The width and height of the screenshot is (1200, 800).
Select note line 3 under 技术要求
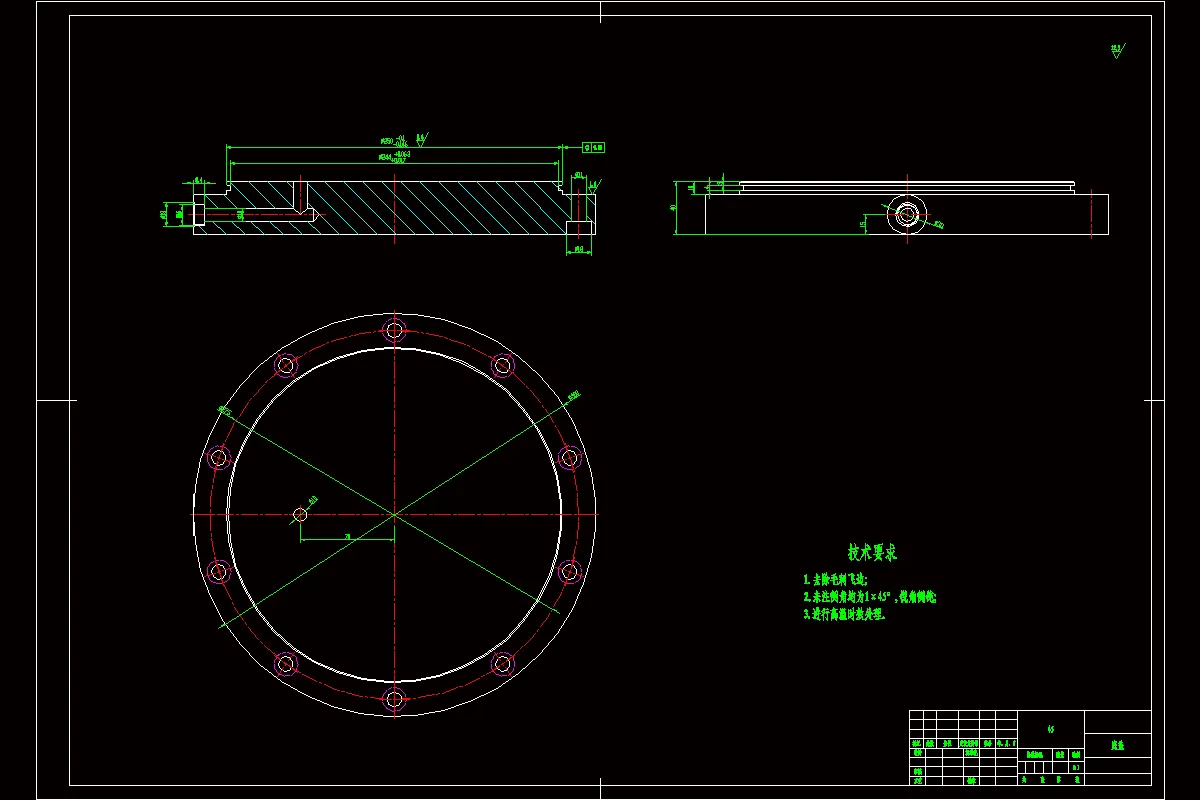pos(844,615)
